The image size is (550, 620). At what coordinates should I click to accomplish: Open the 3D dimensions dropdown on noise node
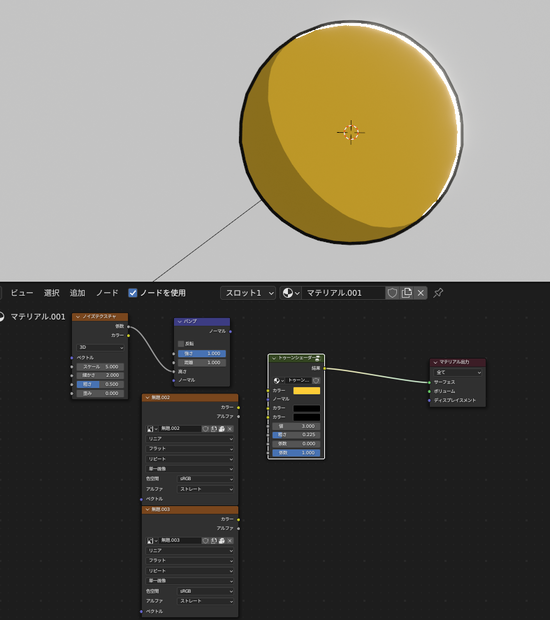click(x=100, y=347)
